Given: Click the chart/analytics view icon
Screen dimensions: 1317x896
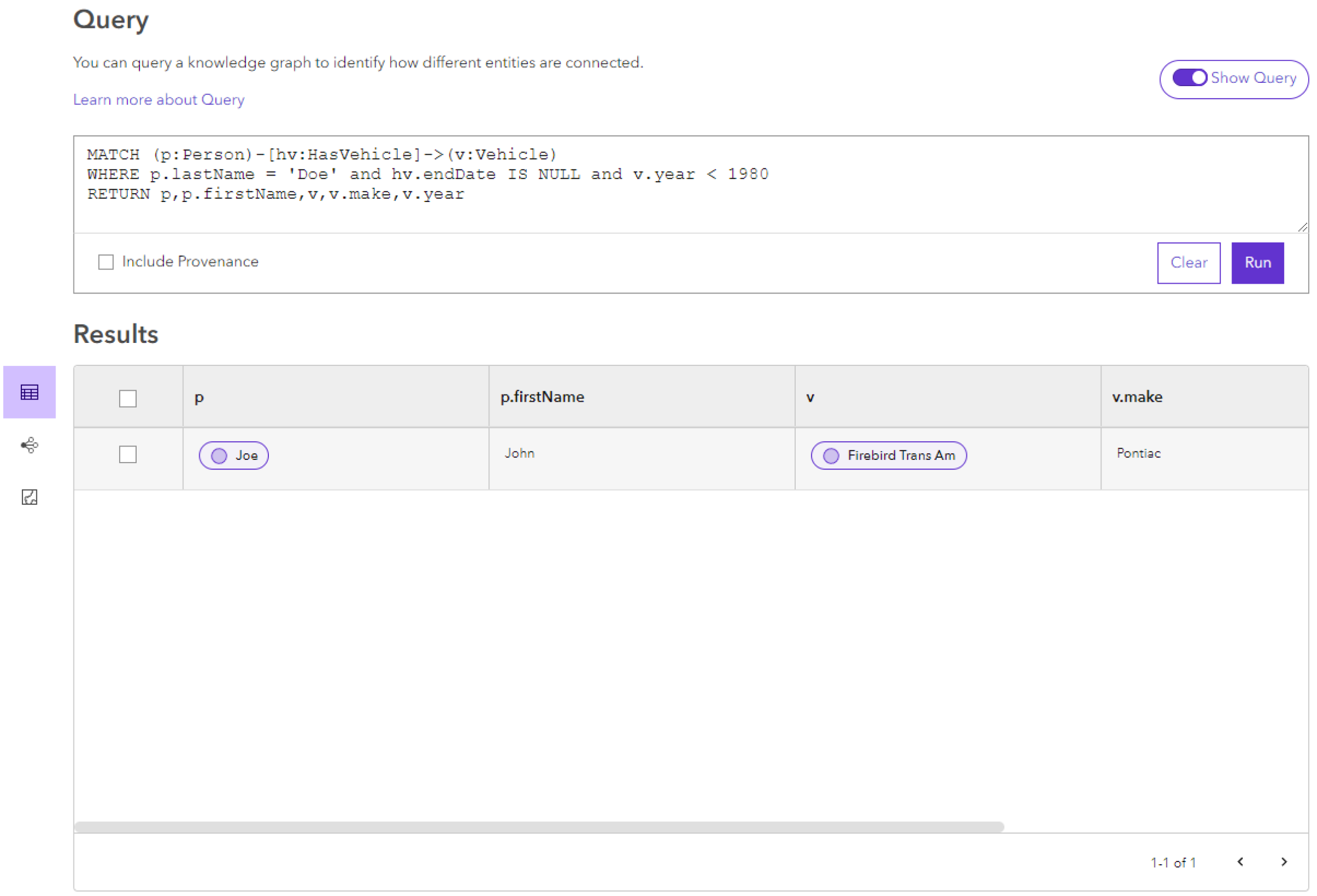Looking at the screenshot, I should tap(30, 496).
